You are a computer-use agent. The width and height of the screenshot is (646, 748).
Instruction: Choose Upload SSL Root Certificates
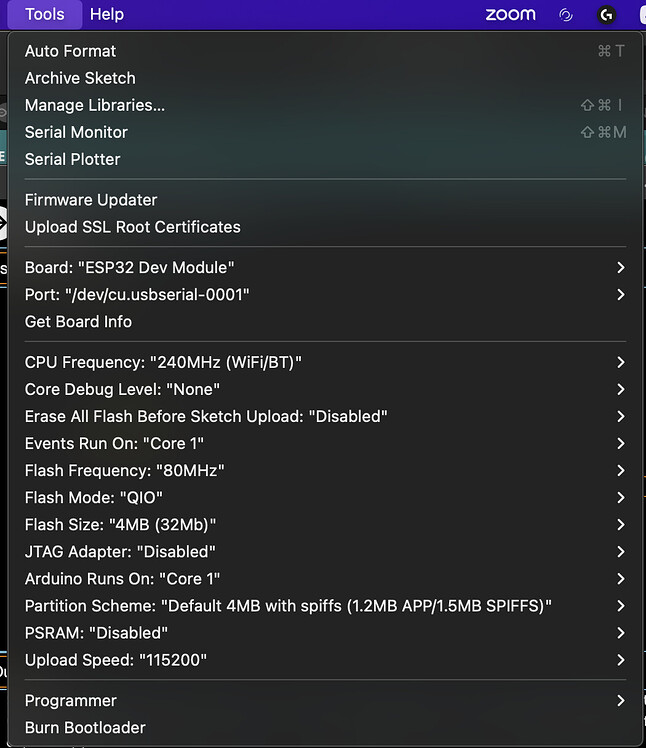pyautogui.click(x=325, y=227)
